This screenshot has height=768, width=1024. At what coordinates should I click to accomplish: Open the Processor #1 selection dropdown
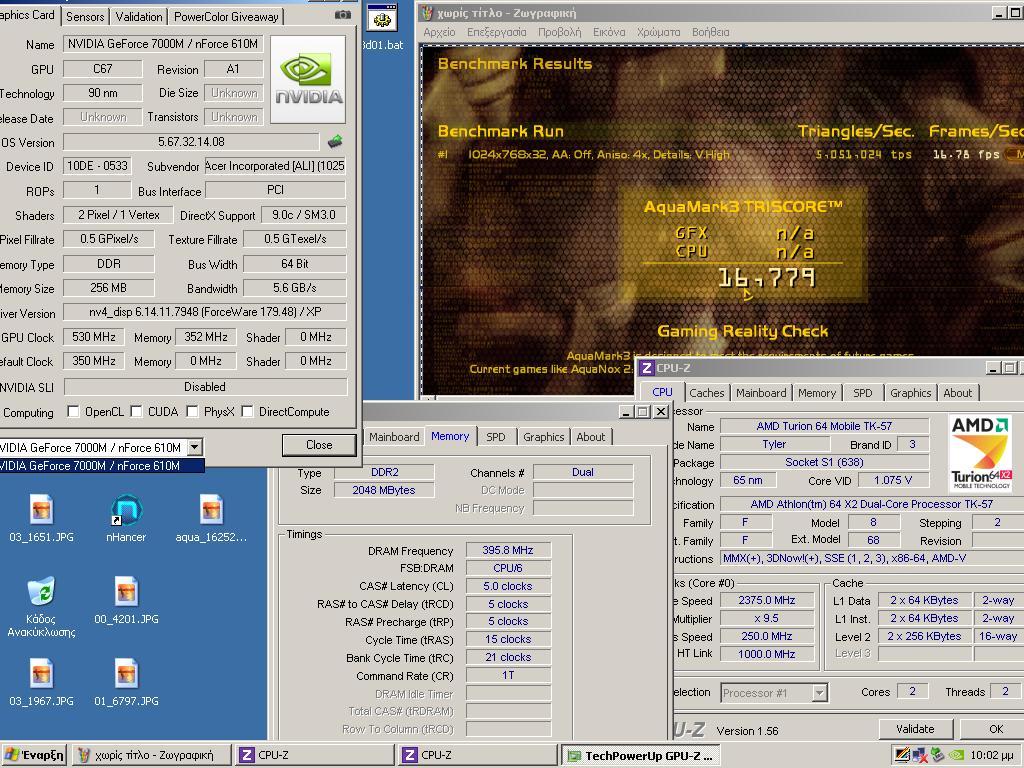tap(819, 692)
